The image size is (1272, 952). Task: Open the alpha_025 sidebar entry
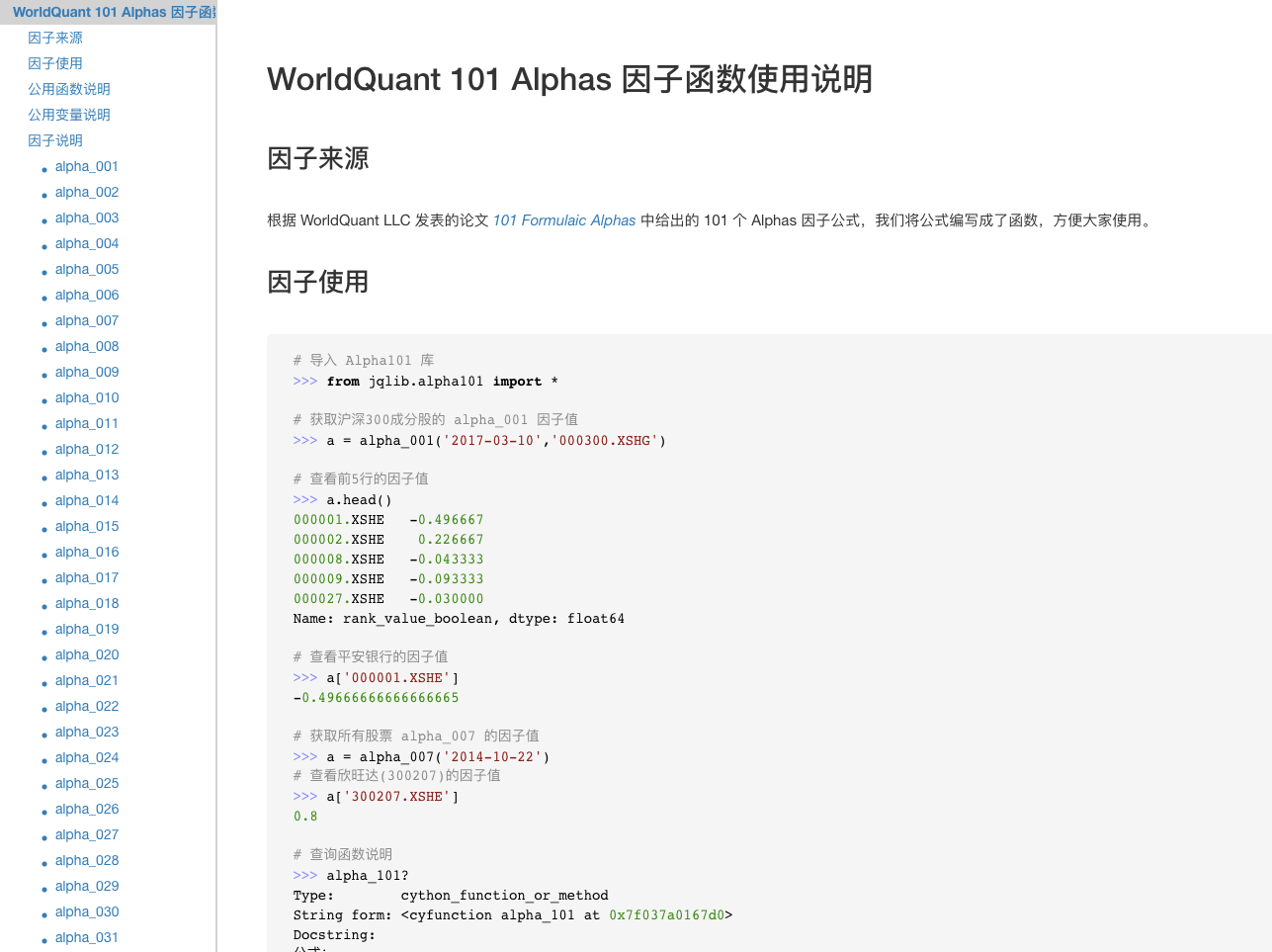pyautogui.click(x=86, y=783)
